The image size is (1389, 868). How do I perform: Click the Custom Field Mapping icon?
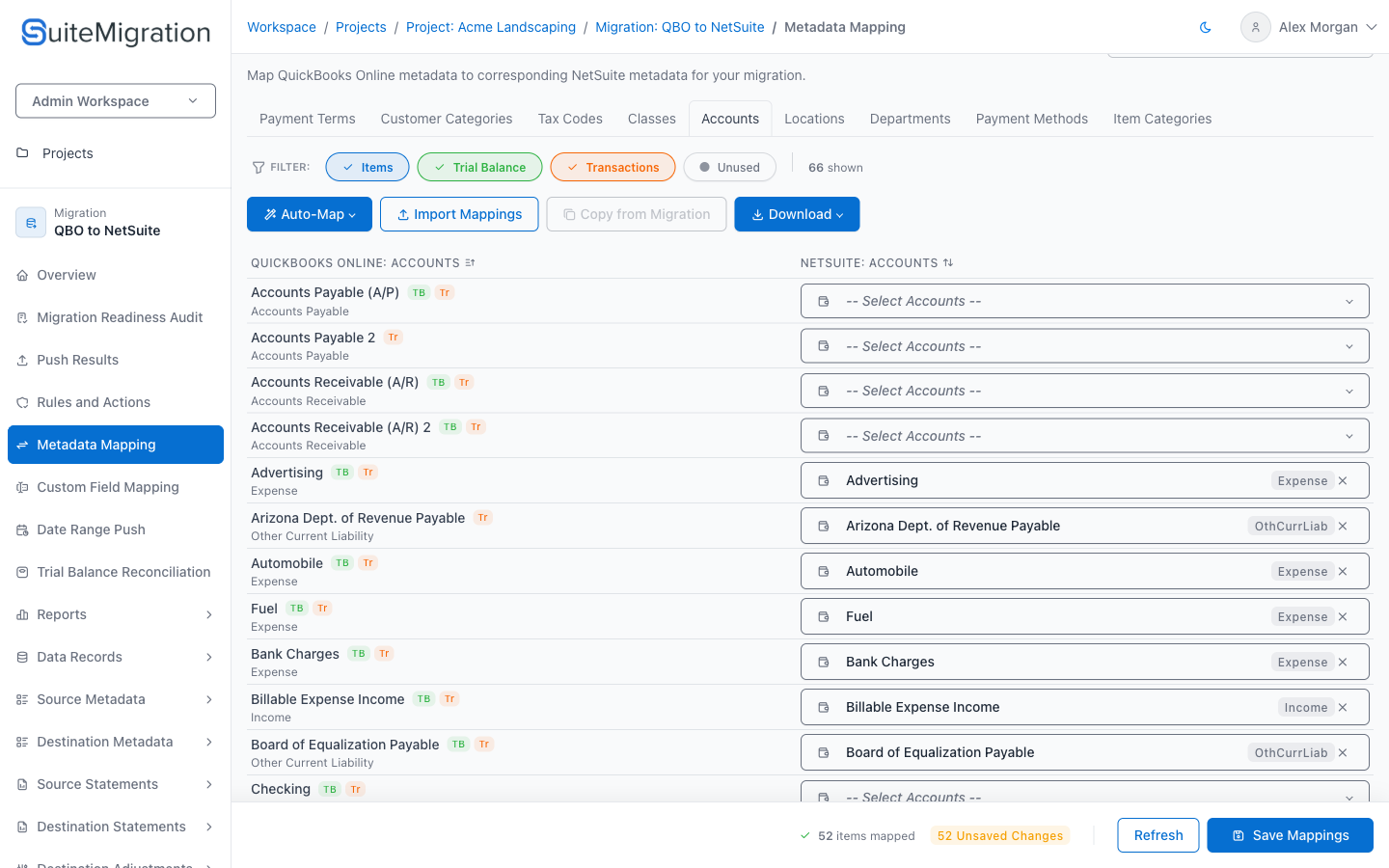(x=22, y=488)
